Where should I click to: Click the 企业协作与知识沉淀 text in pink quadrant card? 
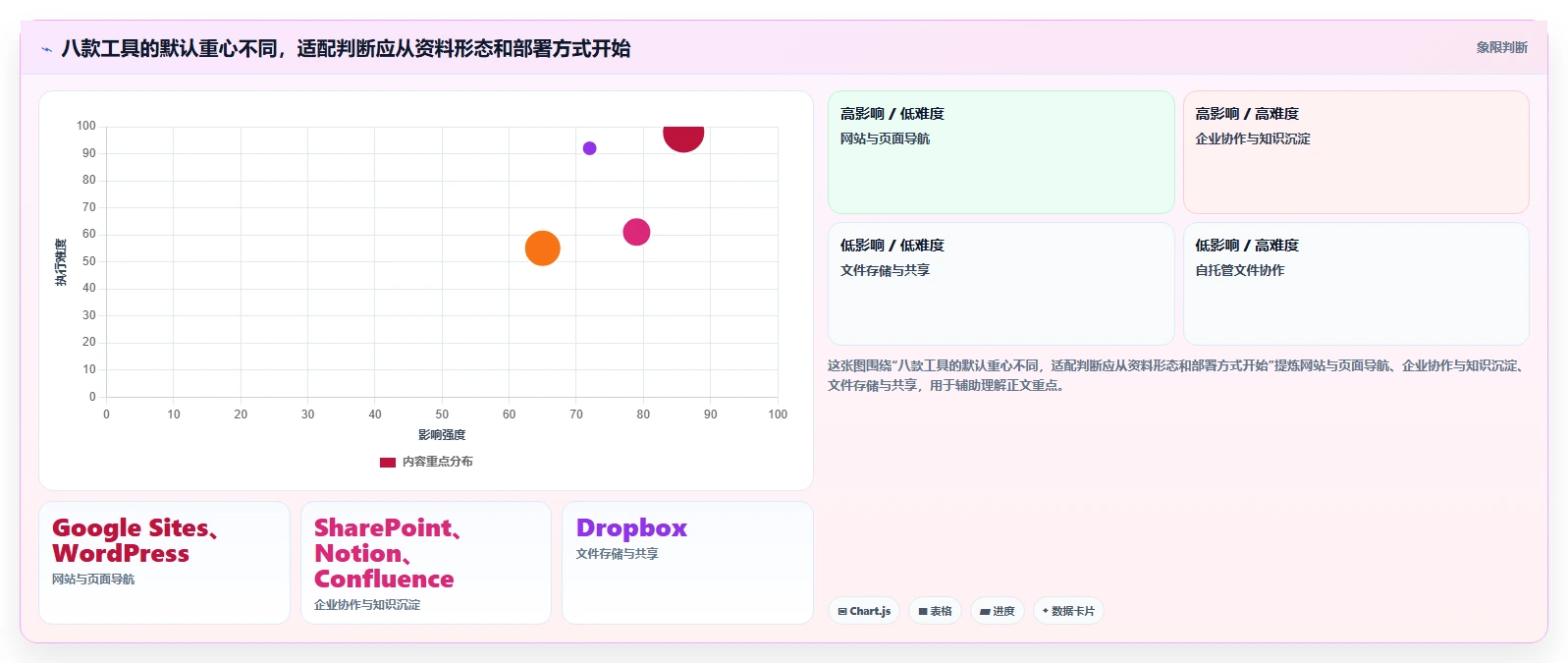[x=1252, y=138]
